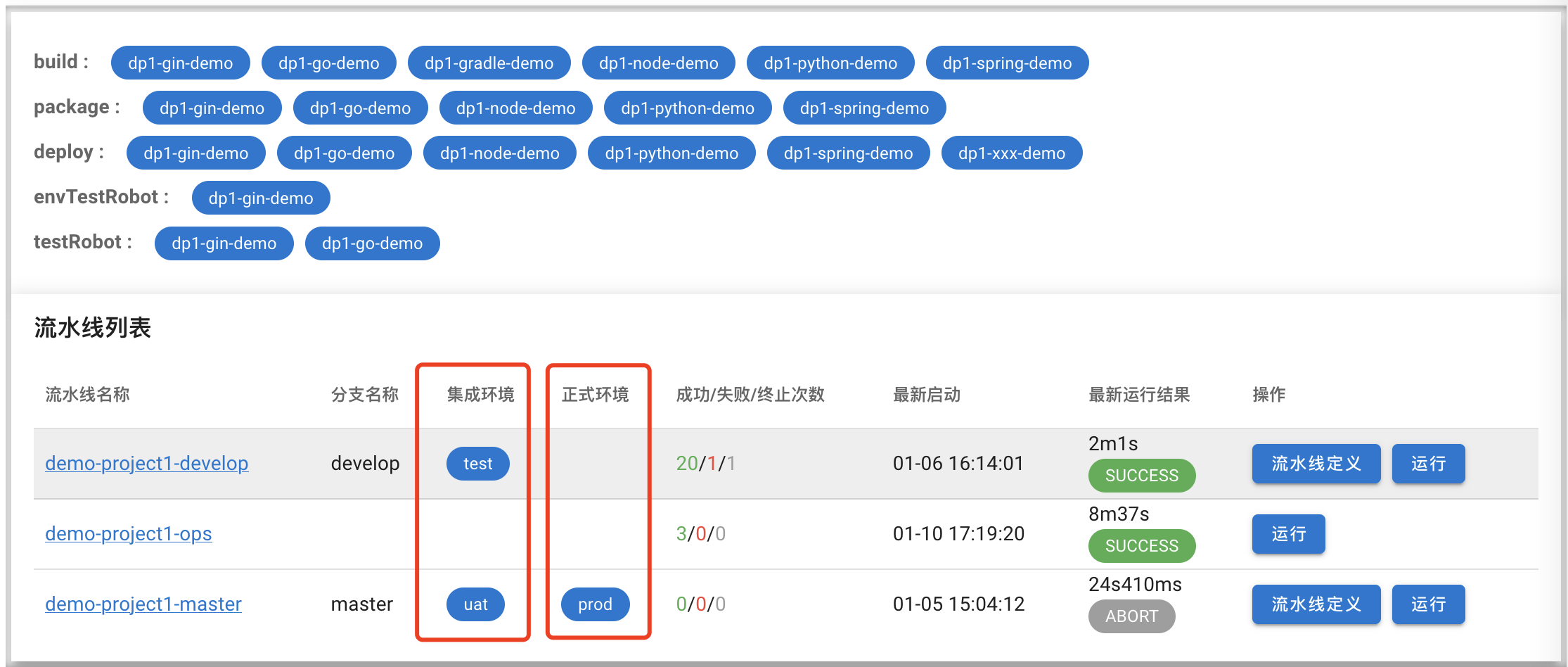The height and width of the screenshot is (667, 1568).
Task: Run the demo-project1-ops pipeline via 运行
Action: point(1288,534)
